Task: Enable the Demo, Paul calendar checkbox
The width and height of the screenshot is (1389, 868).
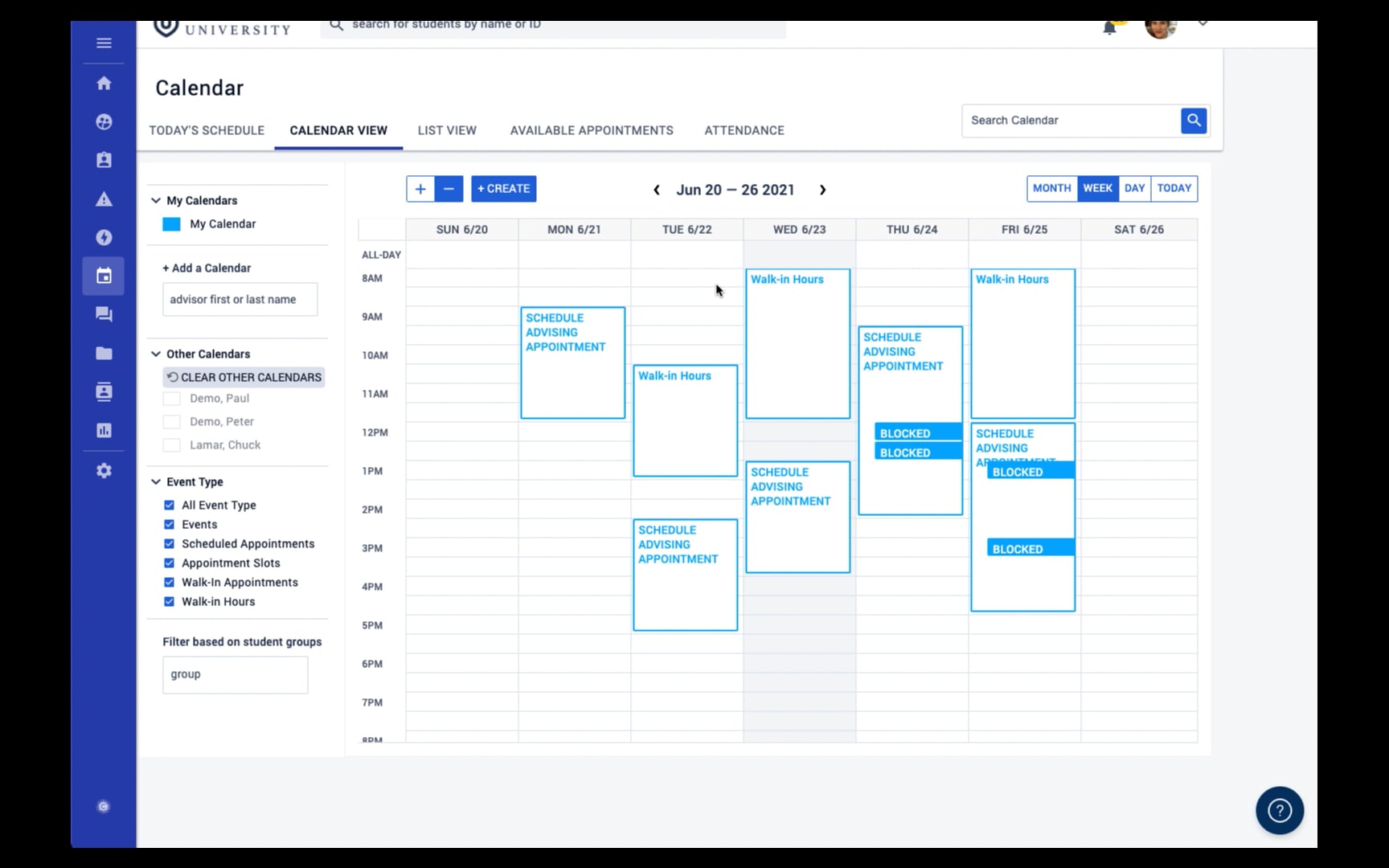Action: (171, 398)
